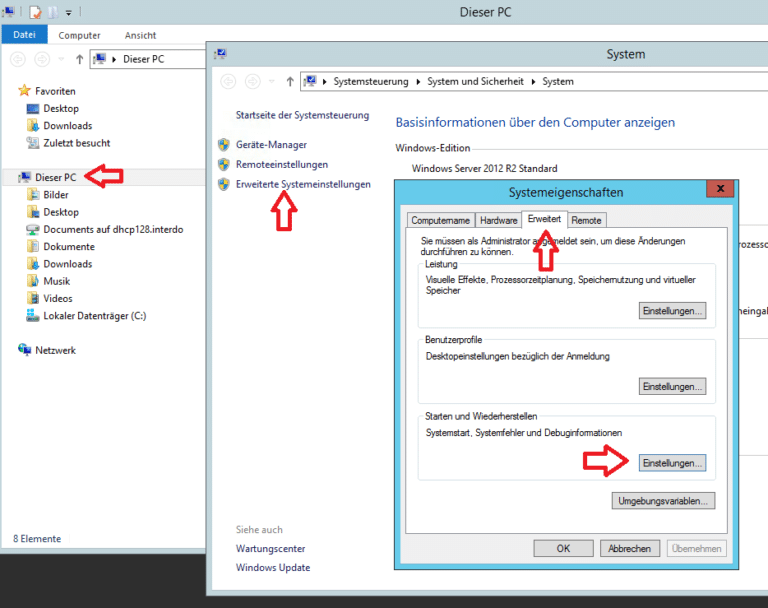Open Erweiterte Systemeinstellungen link
Image resolution: width=768 pixels, height=608 pixels.
[303, 184]
